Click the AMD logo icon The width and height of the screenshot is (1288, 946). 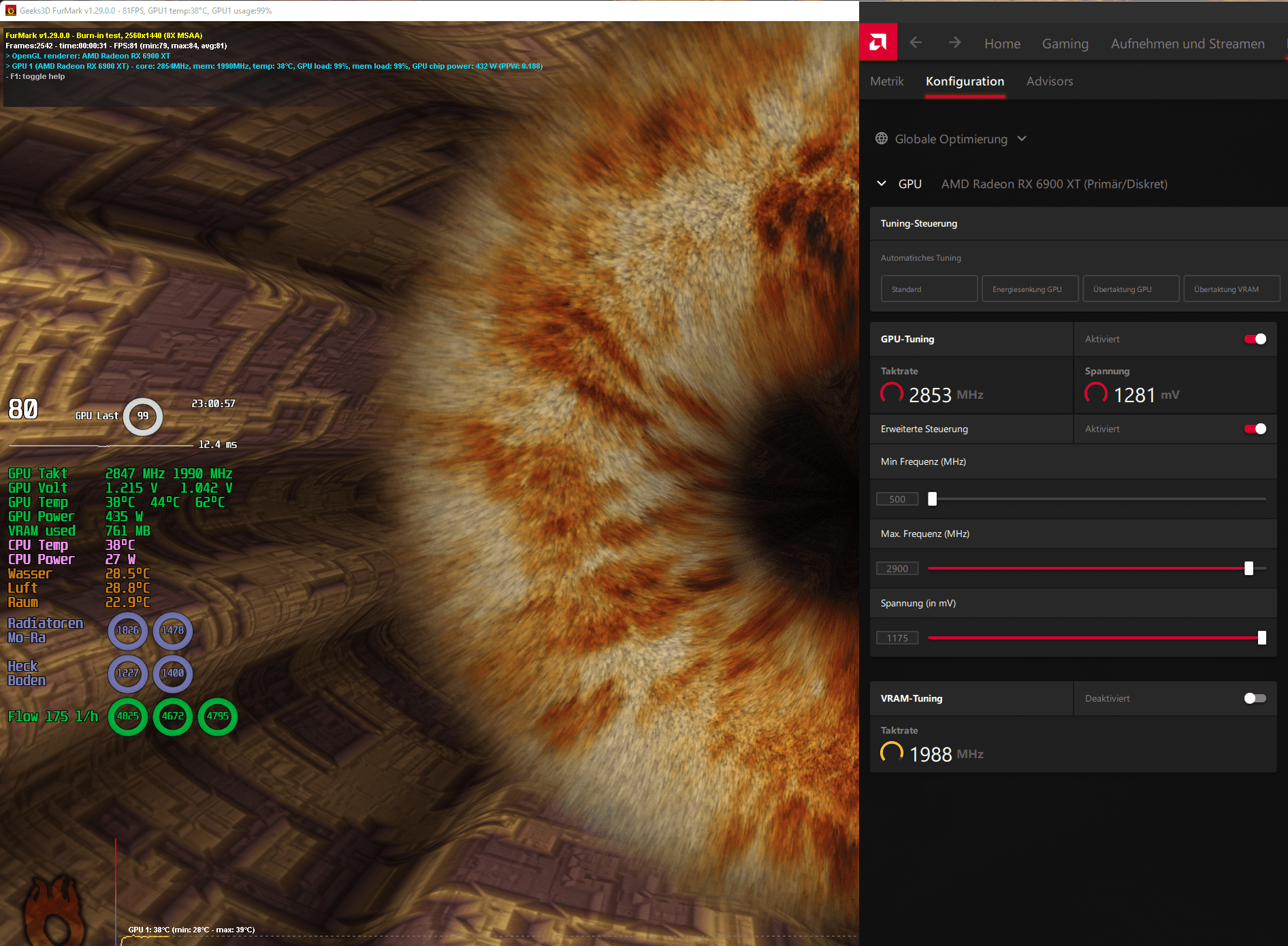click(878, 42)
